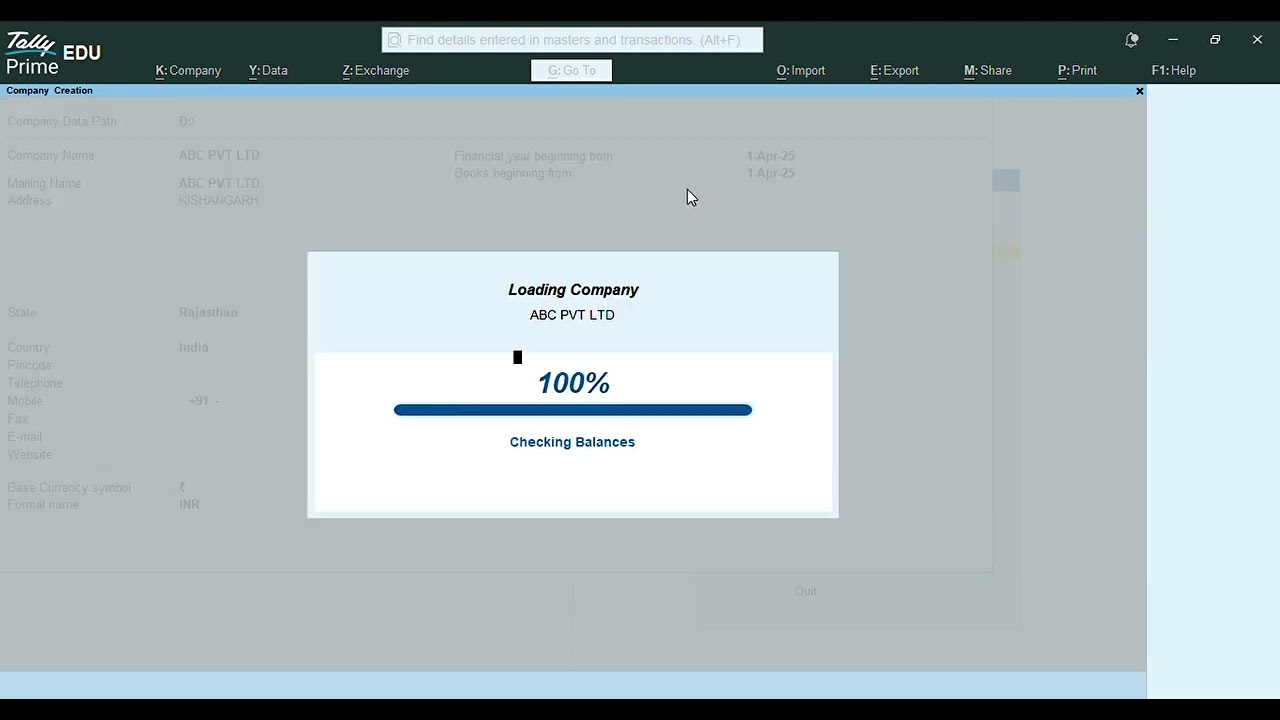The image size is (1280, 720).
Task: Open the O: Import menu
Action: pyautogui.click(x=801, y=71)
